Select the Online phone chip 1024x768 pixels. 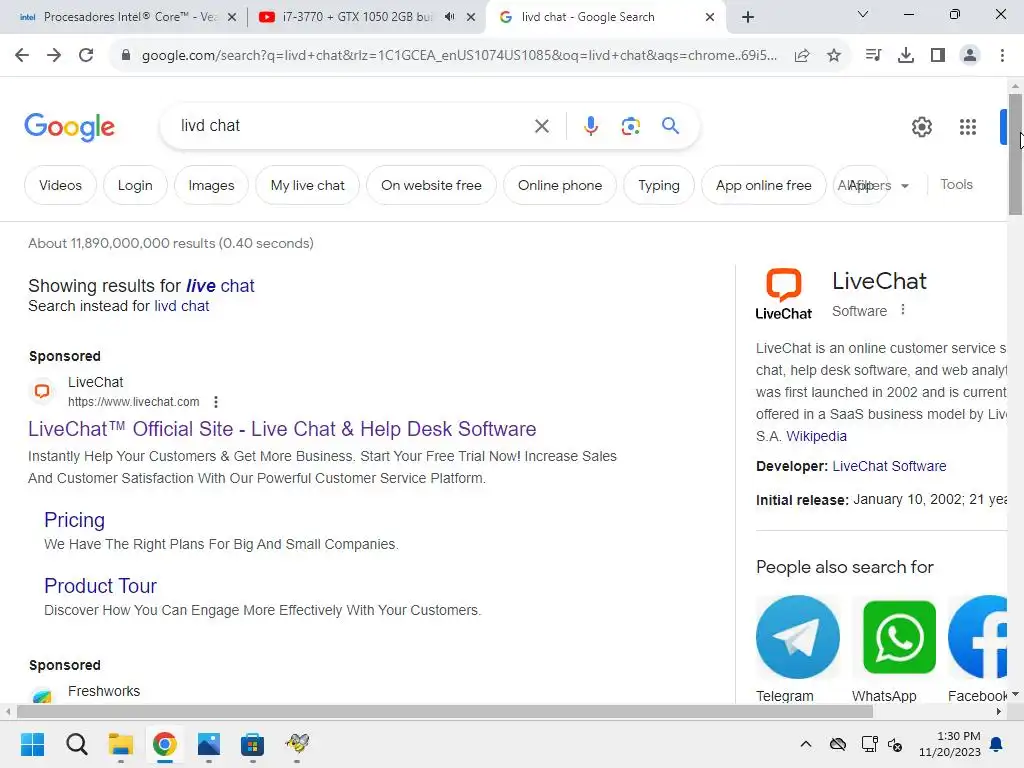(x=560, y=185)
